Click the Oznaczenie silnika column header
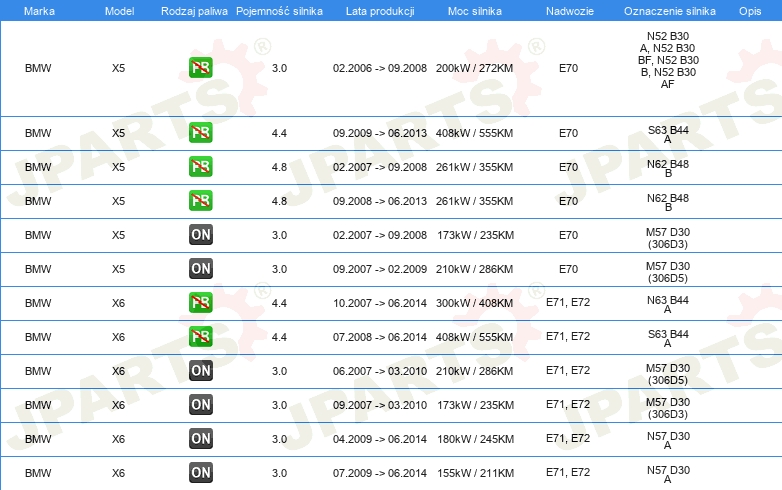The height and width of the screenshot is (490, 782). 667,10
